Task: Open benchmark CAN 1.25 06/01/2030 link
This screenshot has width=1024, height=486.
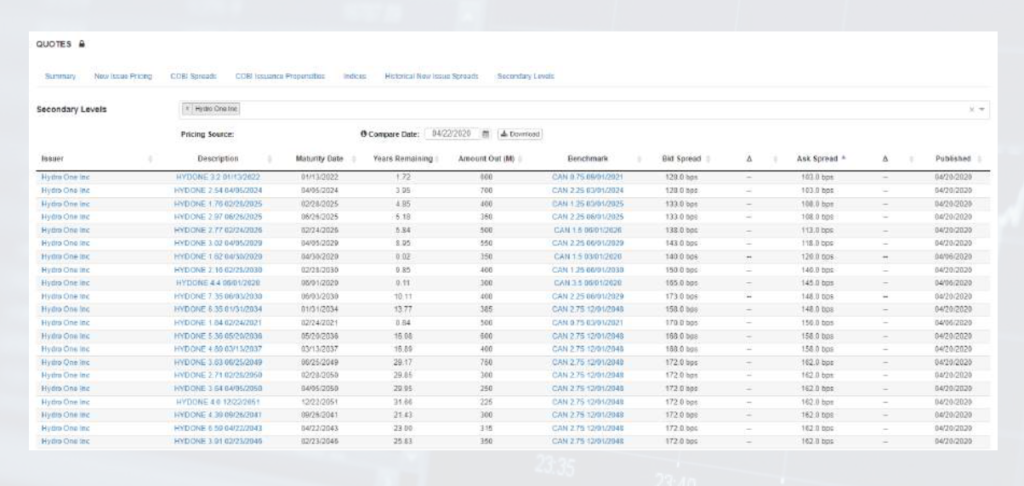Action: [x=588, y=270]
